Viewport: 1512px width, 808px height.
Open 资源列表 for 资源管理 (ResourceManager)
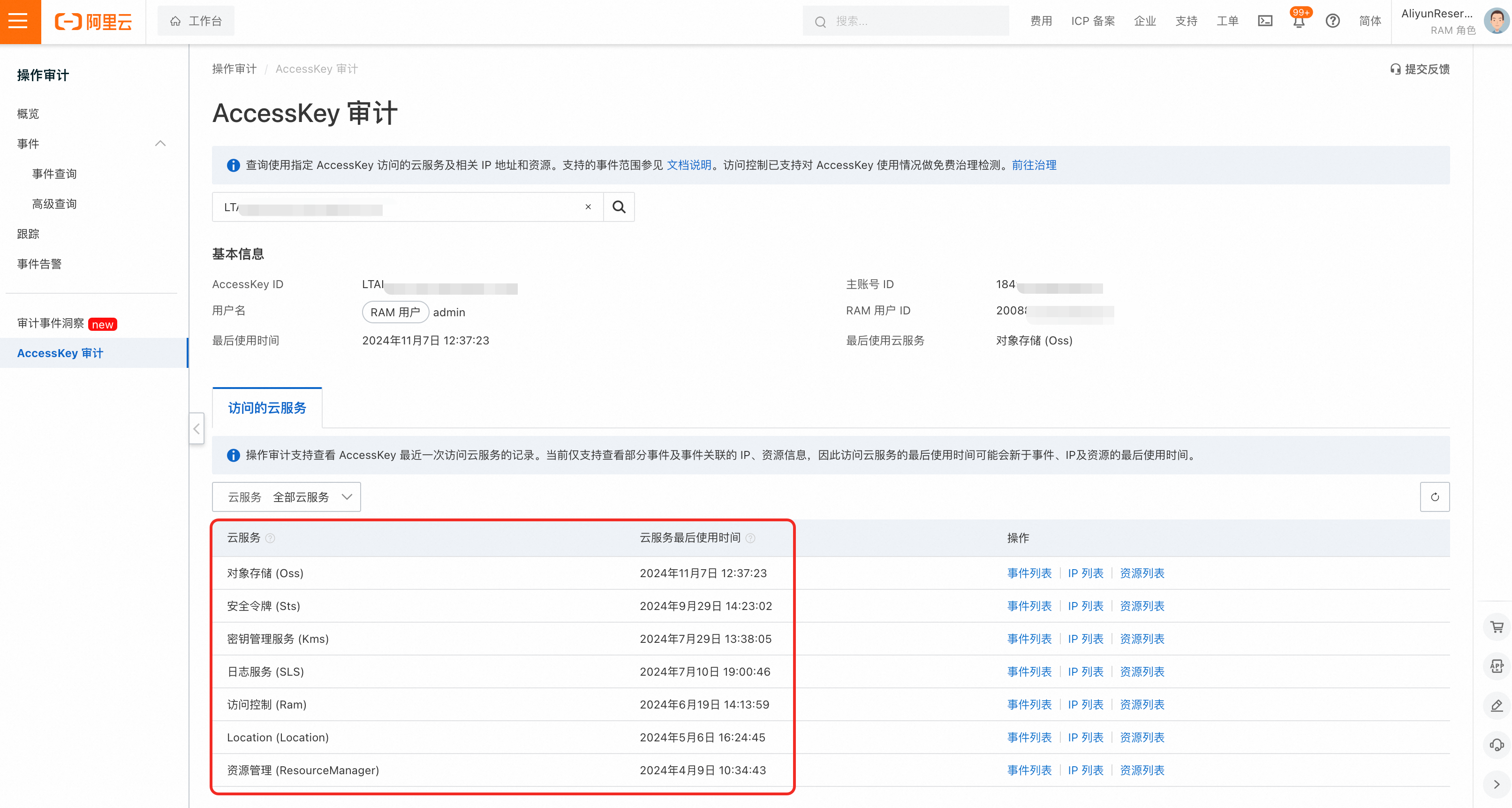(1142, 770)
